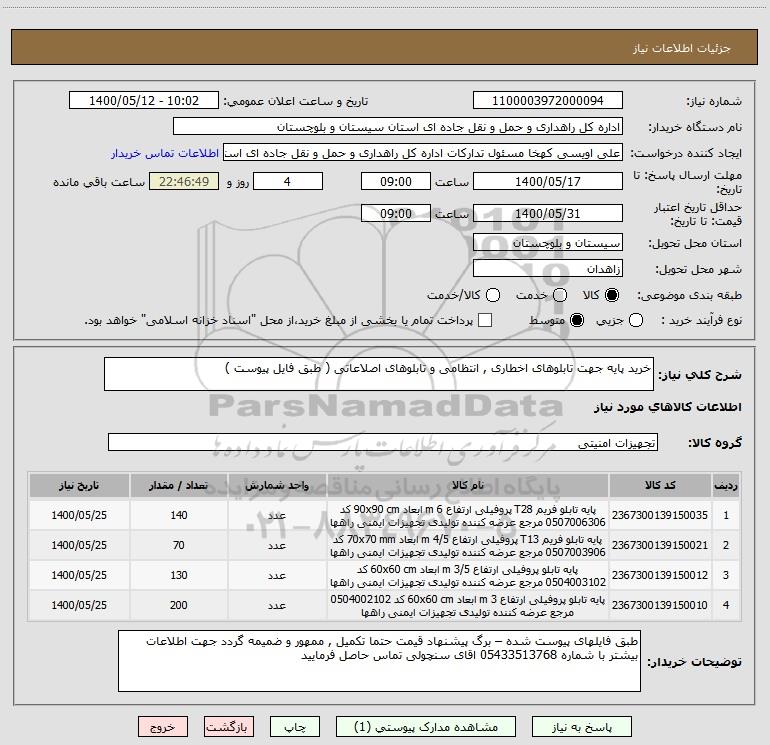Click product code 2367300139150035

click(x=660, y=515)
